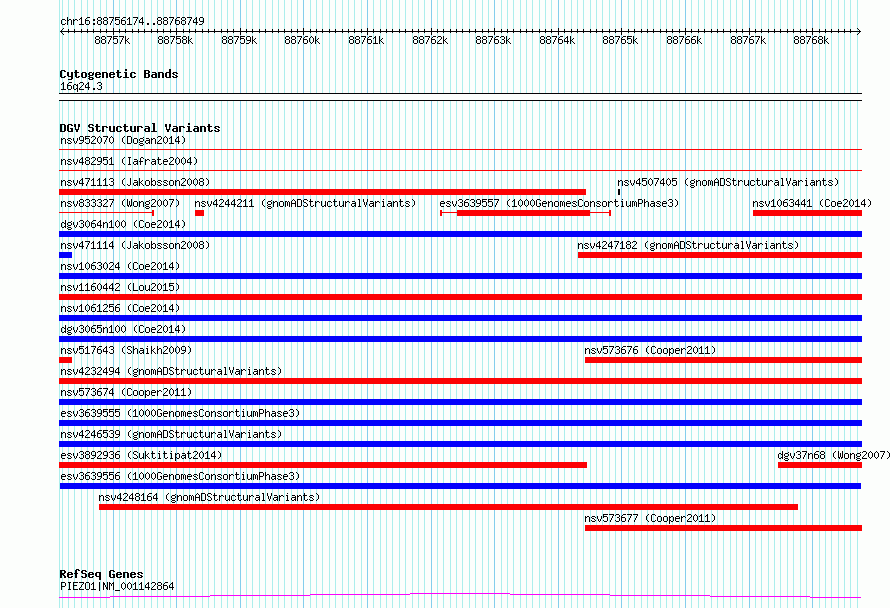Select the small red nsv517643 bar
Viewport: 890px width, 608px height.
65,360
